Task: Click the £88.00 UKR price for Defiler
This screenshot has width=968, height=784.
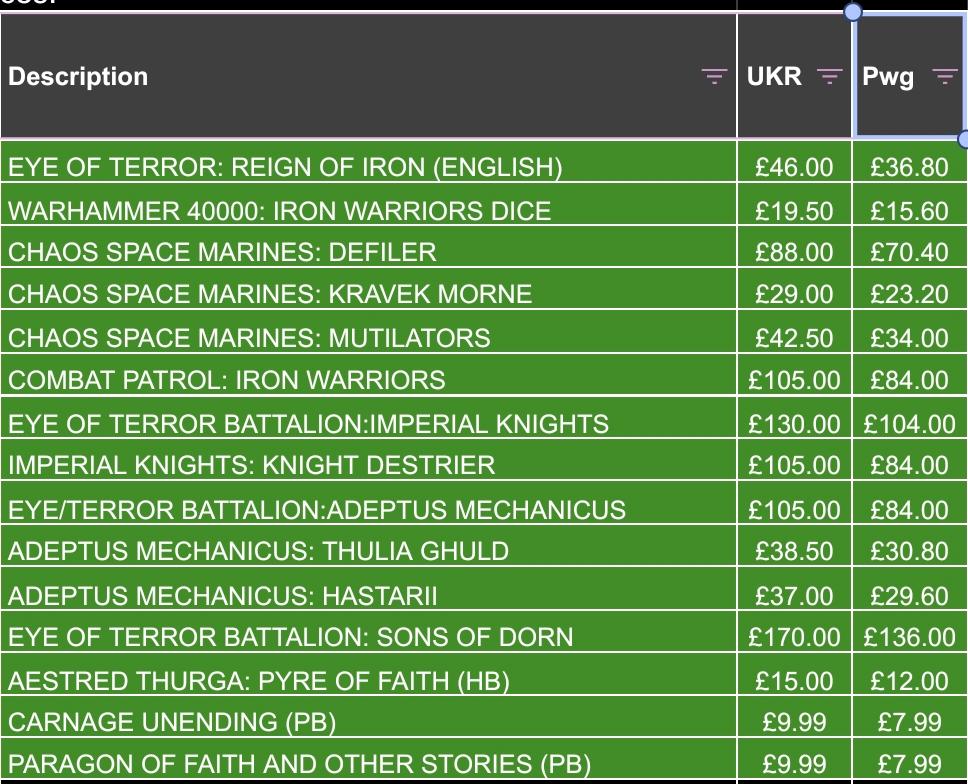Action: pos(794,252)
